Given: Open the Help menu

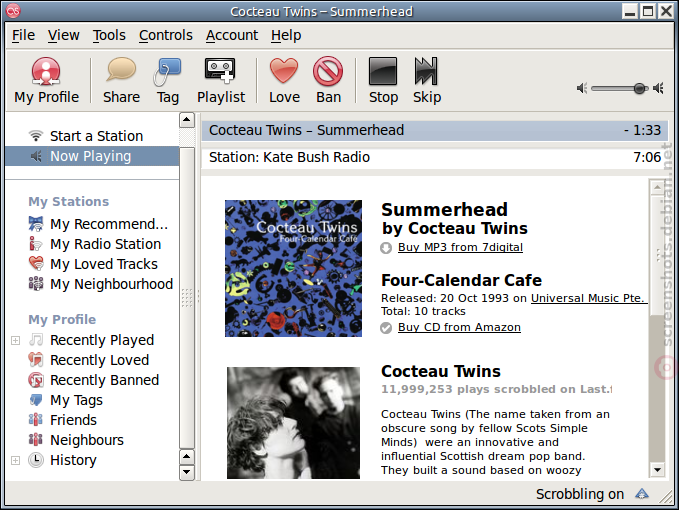Looking at the screenshot, I should coord(286,35).
